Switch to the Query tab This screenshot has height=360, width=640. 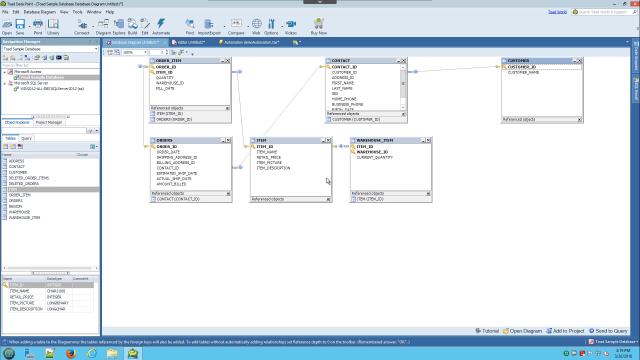coord(26,138)
